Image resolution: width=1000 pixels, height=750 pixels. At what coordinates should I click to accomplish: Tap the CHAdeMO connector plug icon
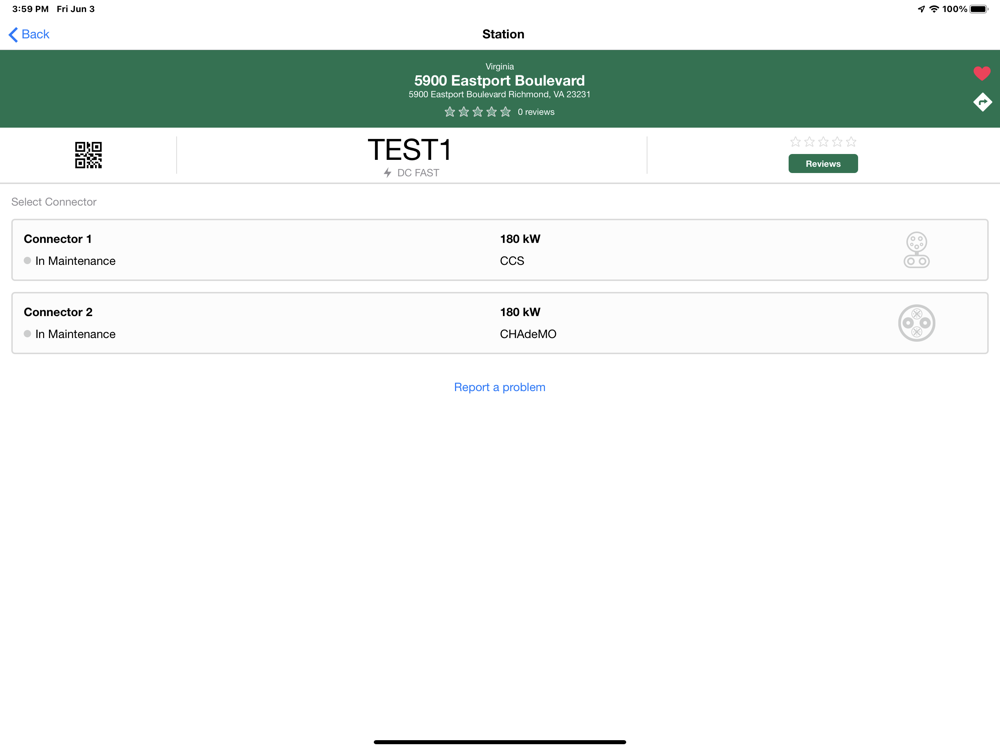pos(916,323)
